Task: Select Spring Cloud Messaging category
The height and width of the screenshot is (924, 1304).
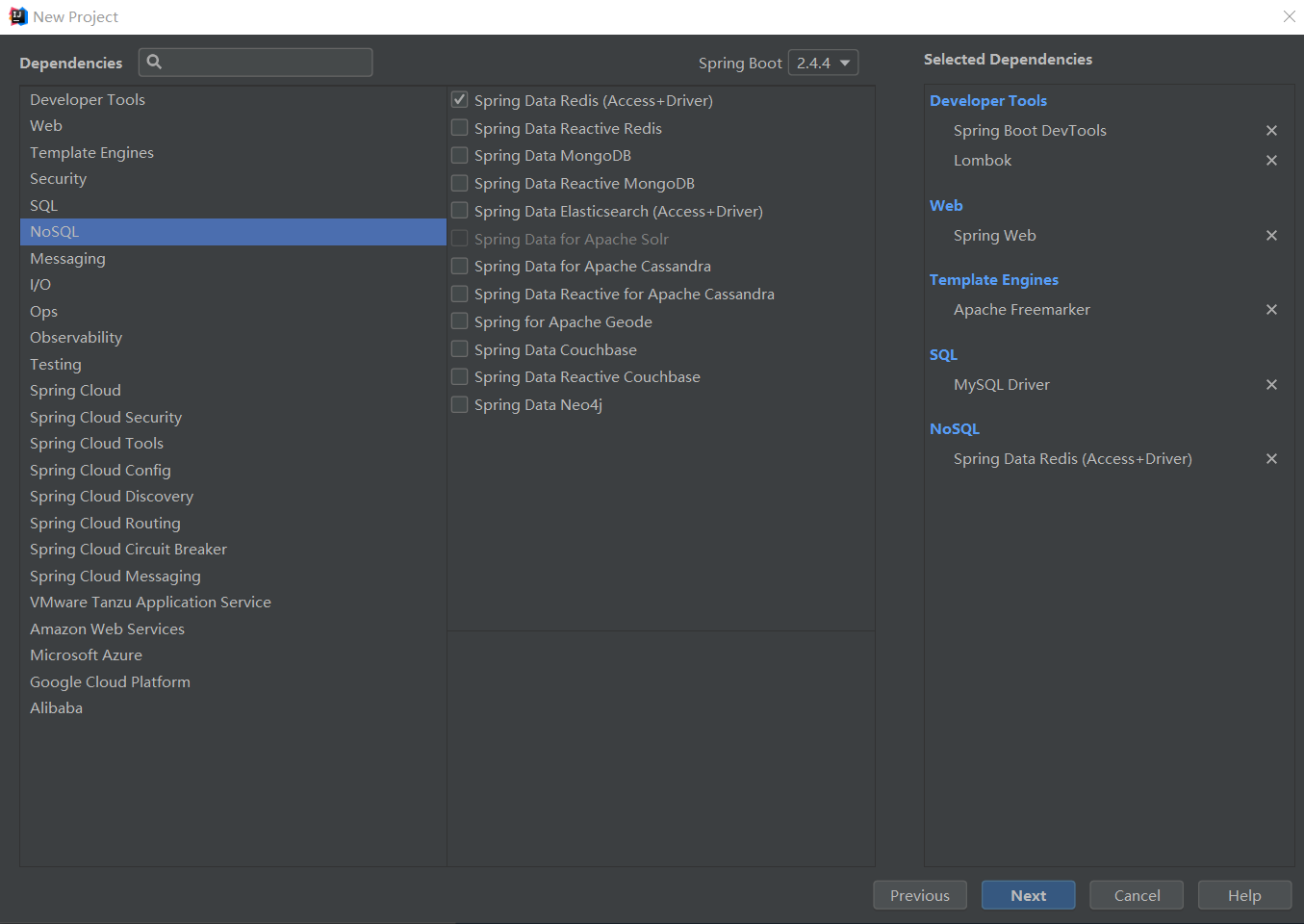Action: pyautogui.click(x=233, y=576)
